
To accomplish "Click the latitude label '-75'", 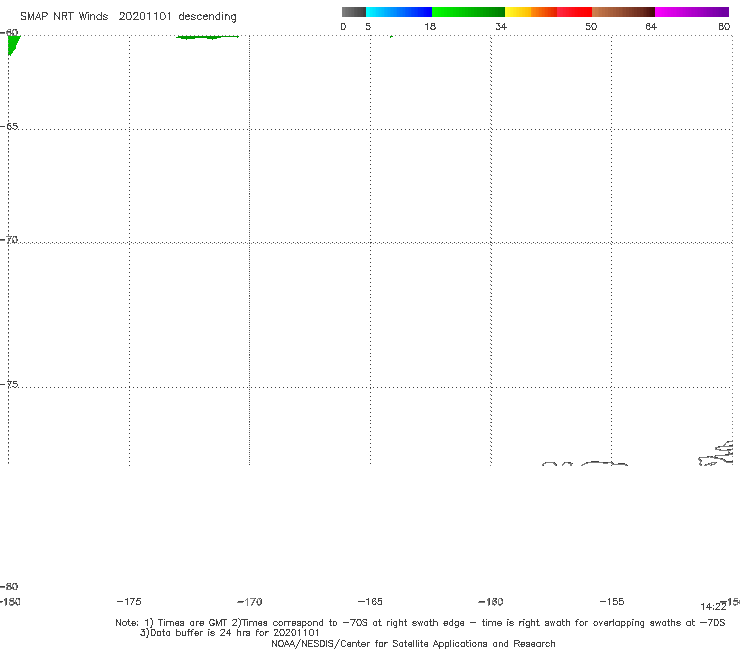I will [x=9, y=384].
